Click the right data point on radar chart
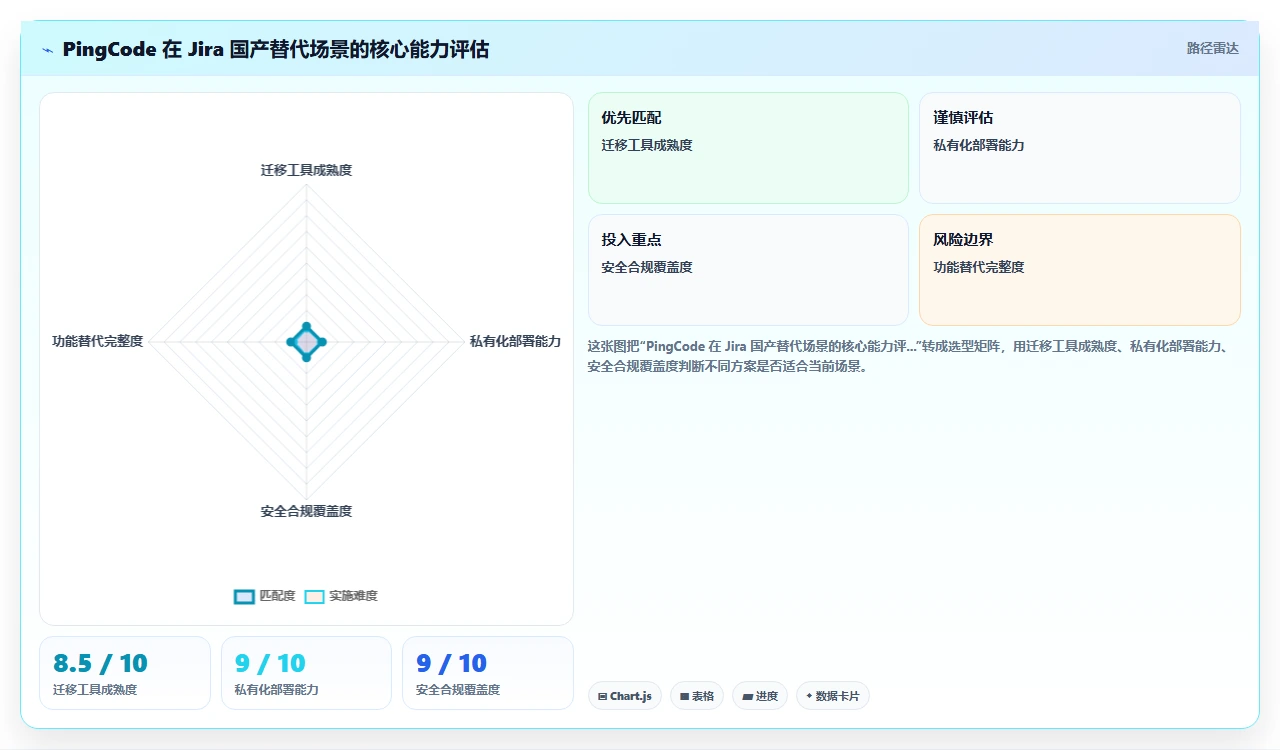The width and height of the screenshot is (1280, 750). pos(322,342)
